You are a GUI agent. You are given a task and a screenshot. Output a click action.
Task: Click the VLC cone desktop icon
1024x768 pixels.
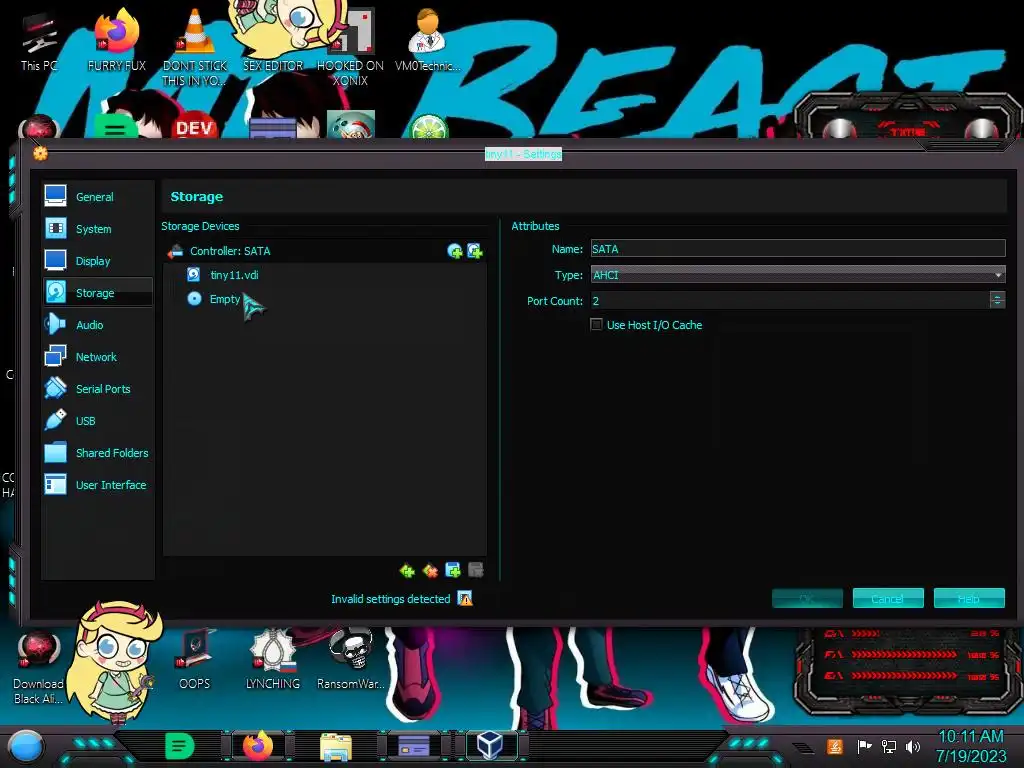click(195, 47)
